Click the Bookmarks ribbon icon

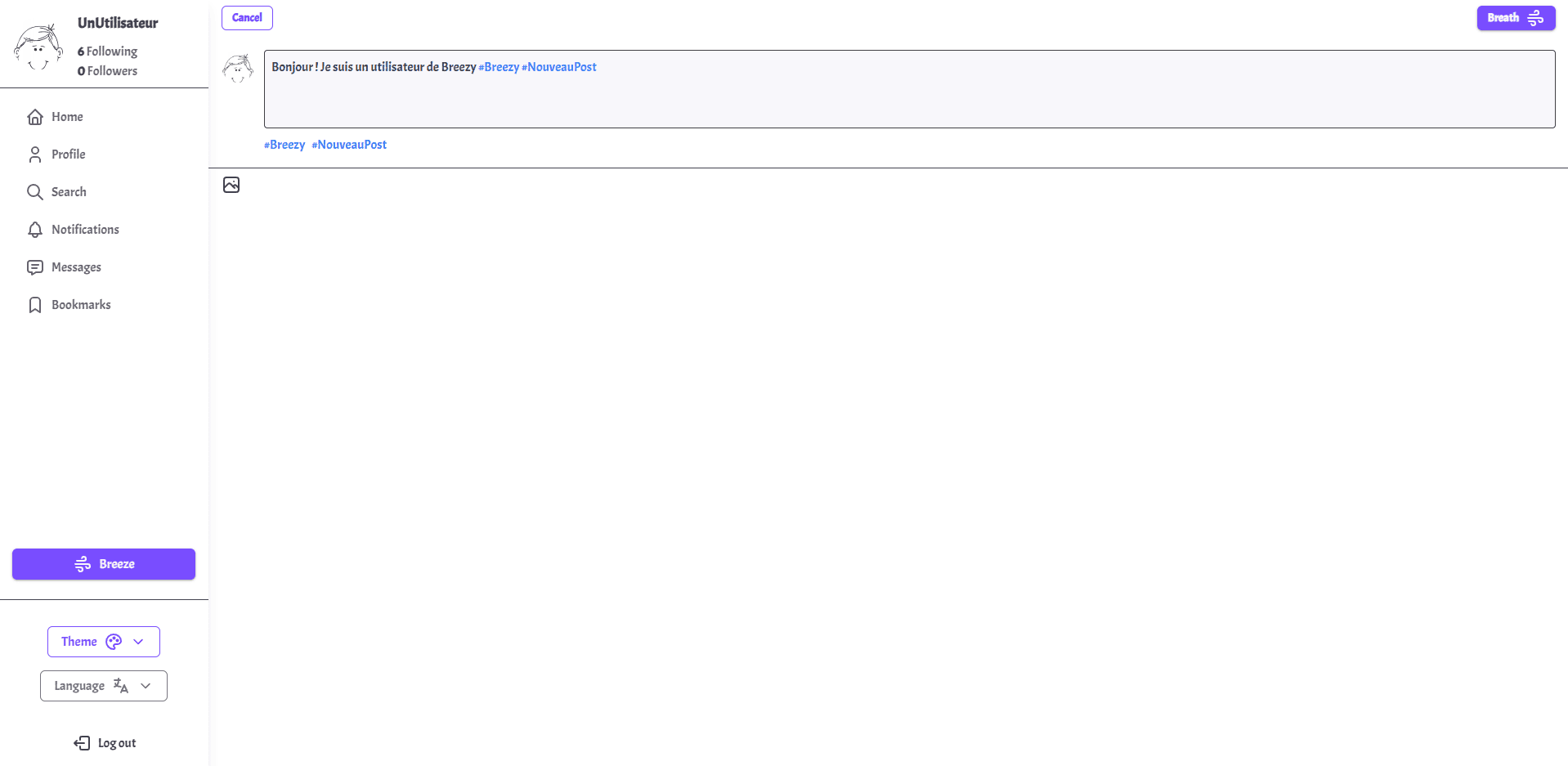click(x=35, y=305)
